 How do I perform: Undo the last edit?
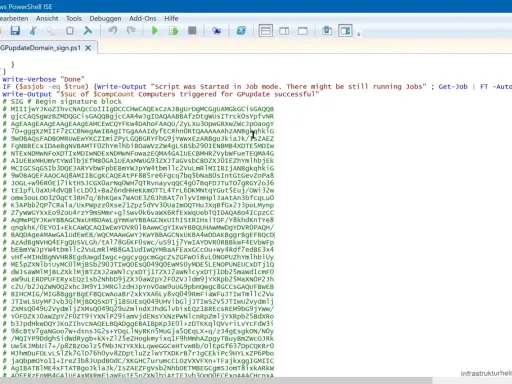pos(113,31)
